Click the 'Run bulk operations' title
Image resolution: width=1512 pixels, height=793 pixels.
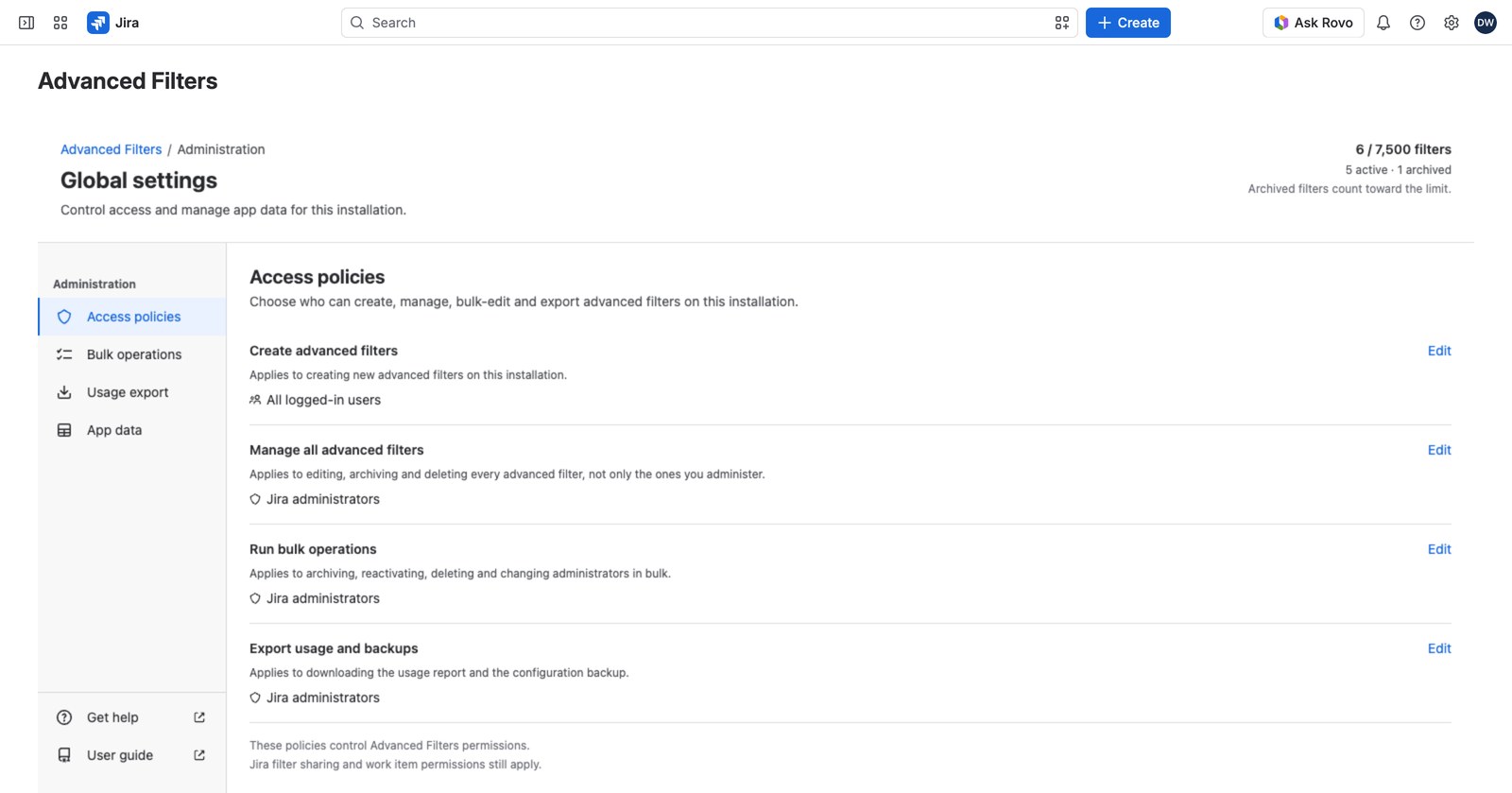point(313,549)
